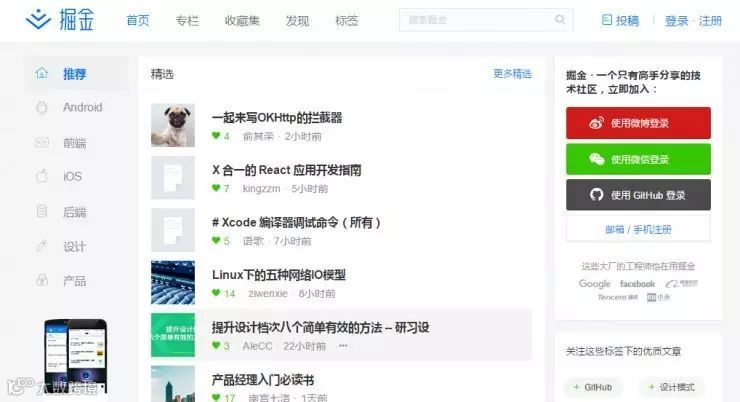Viewport: 740px width, 402px height.
Task: Click the pug thumbnail of OKHttp article
Action: point(173,125)
